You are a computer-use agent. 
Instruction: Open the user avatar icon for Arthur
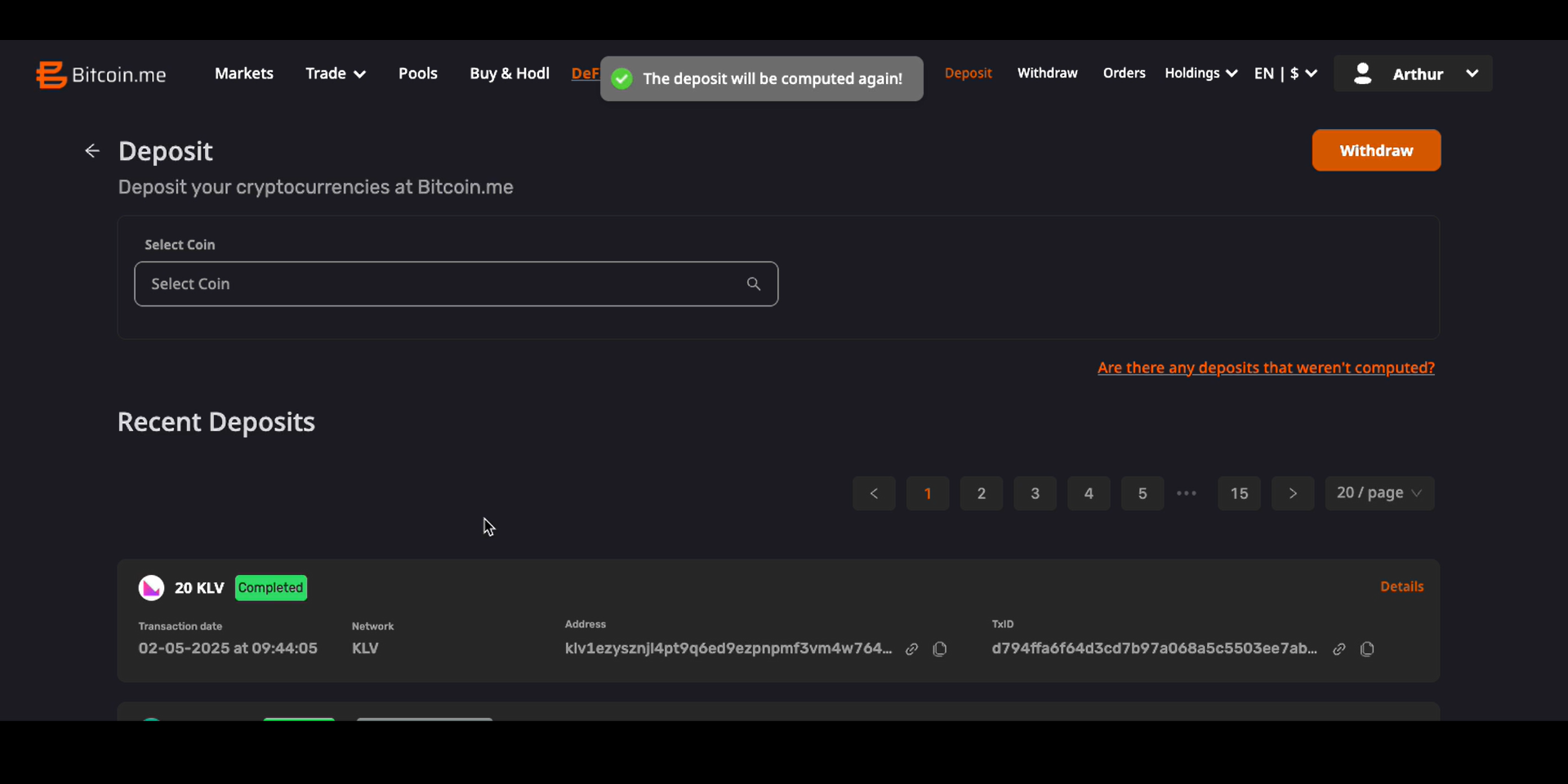tap(1362, 73)
